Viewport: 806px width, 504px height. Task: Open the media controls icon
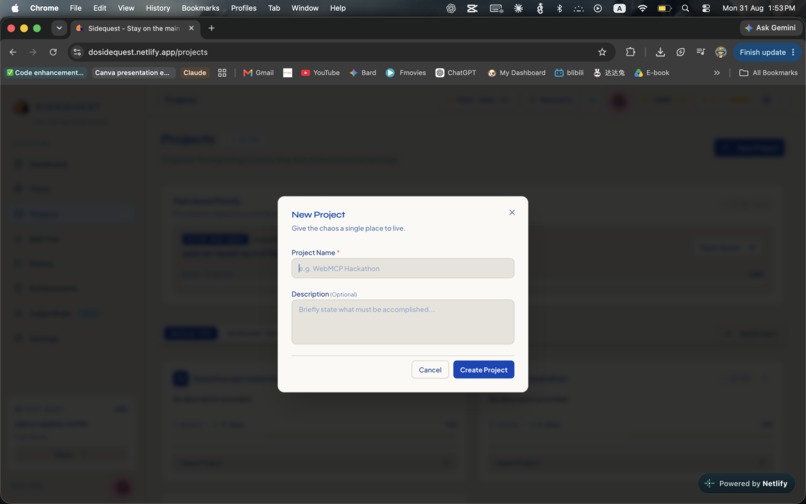(701, 52)
